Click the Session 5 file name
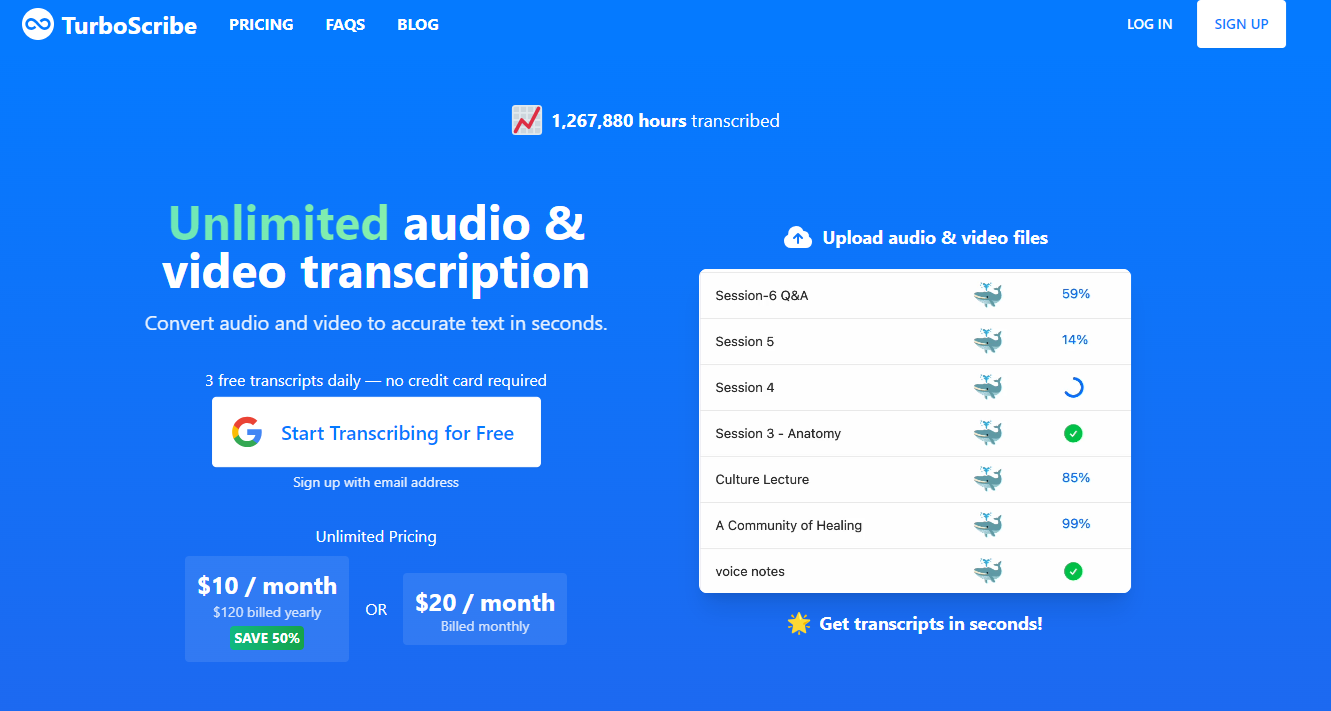This screenshot has height=711, width=1331. click(745, 341)
